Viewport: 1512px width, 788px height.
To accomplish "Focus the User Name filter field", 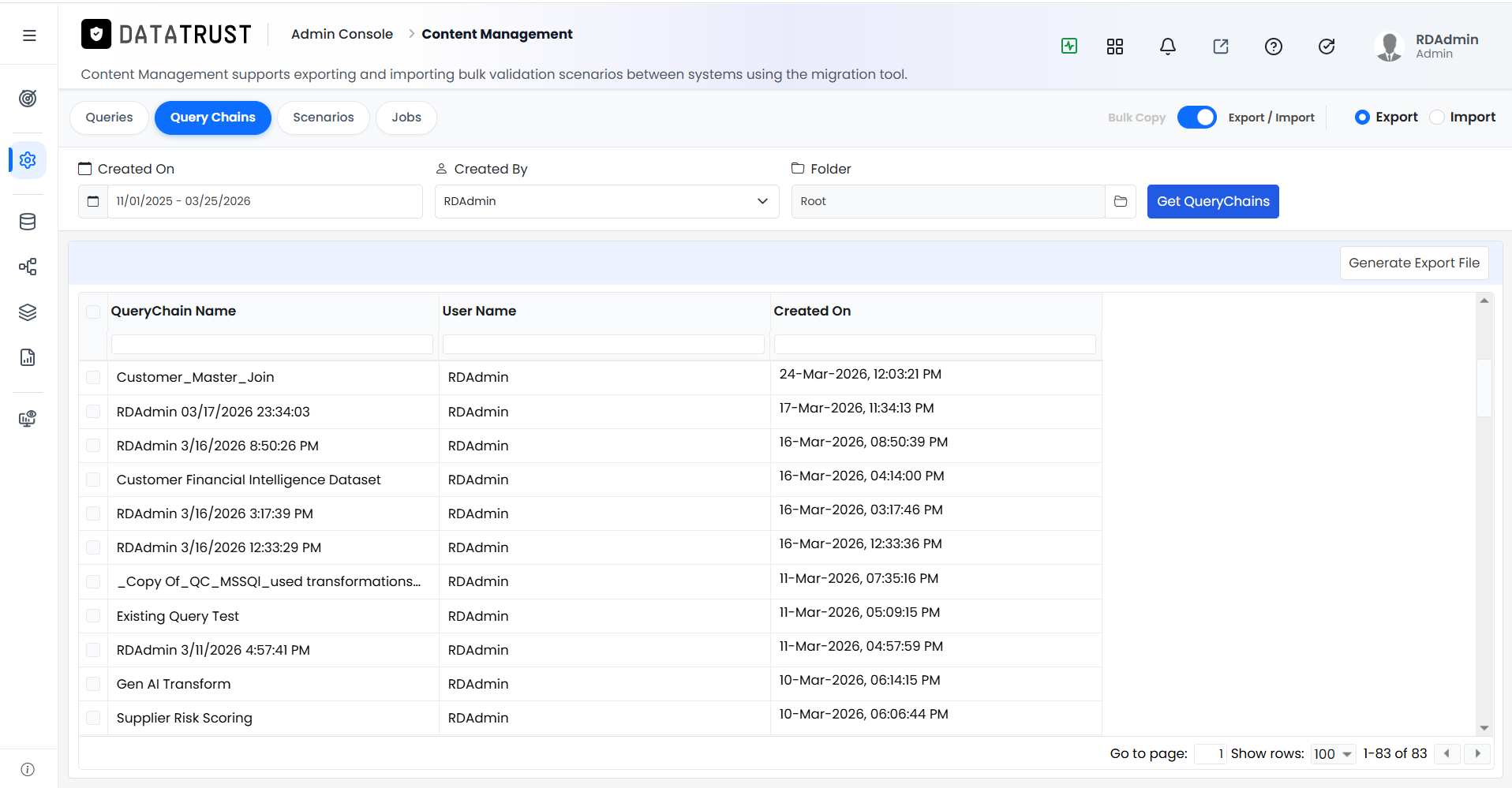I will point(604,344).
